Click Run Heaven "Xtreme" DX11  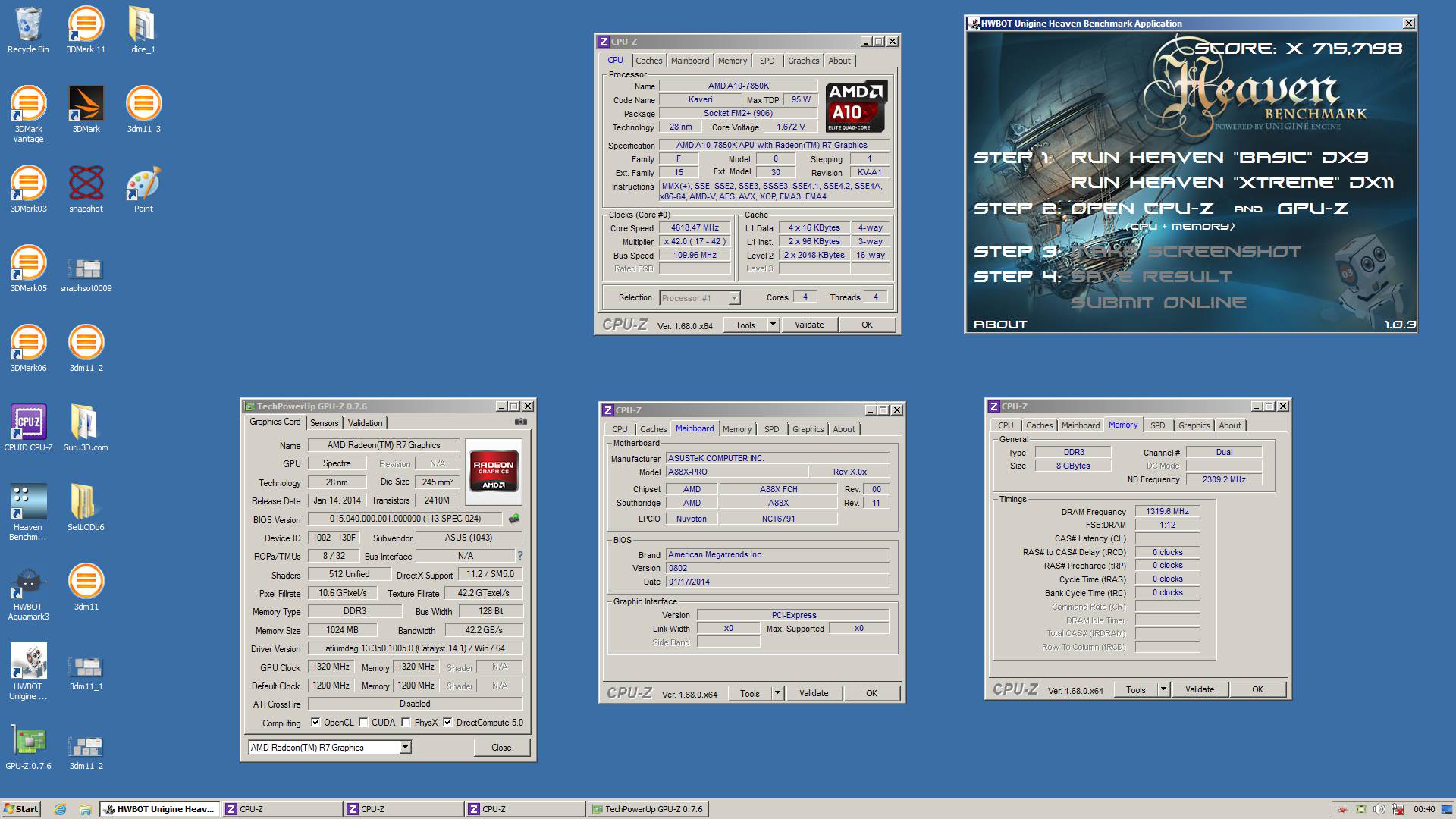1232,183
